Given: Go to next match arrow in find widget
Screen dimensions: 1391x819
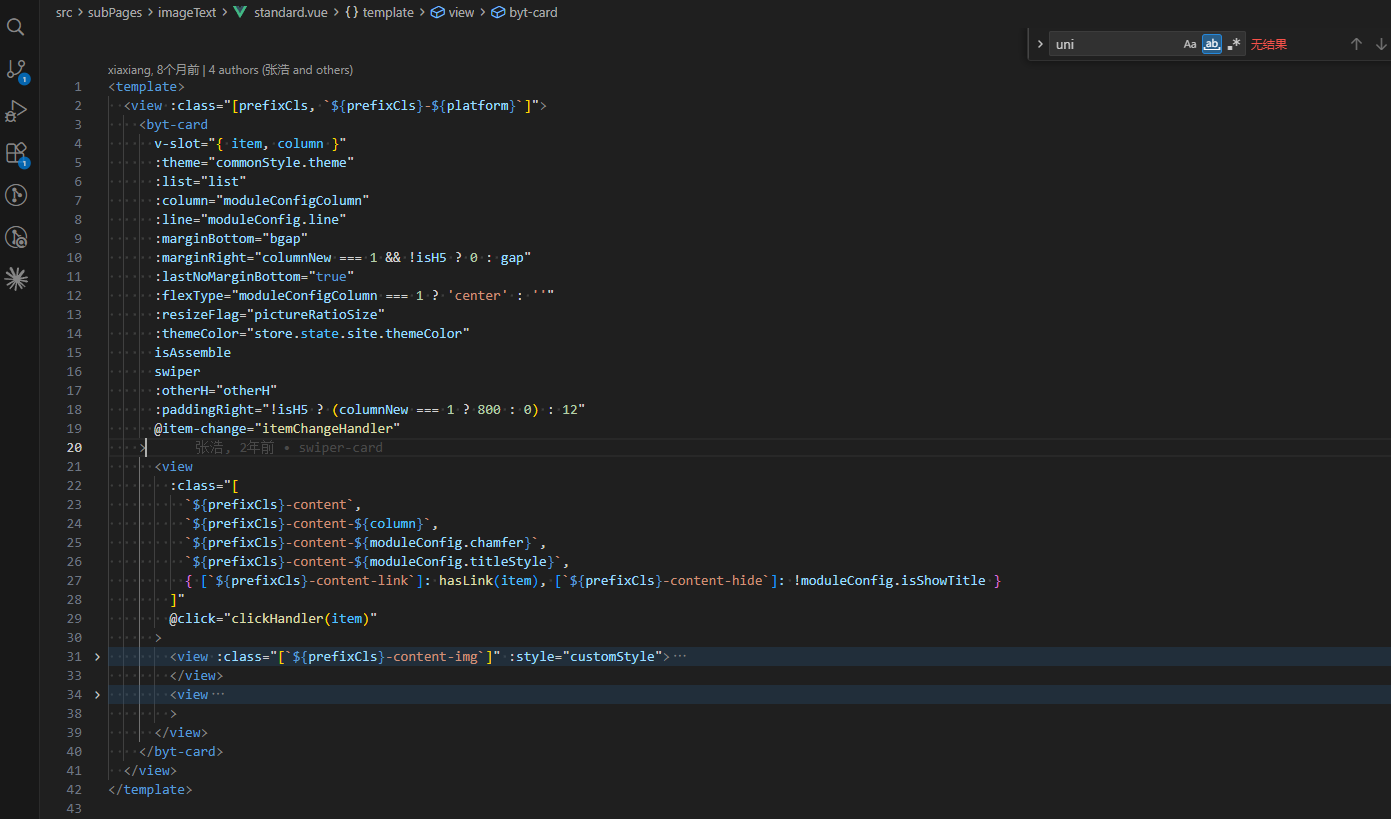Looking at the screenshot, I should (x=1381, y=44).
